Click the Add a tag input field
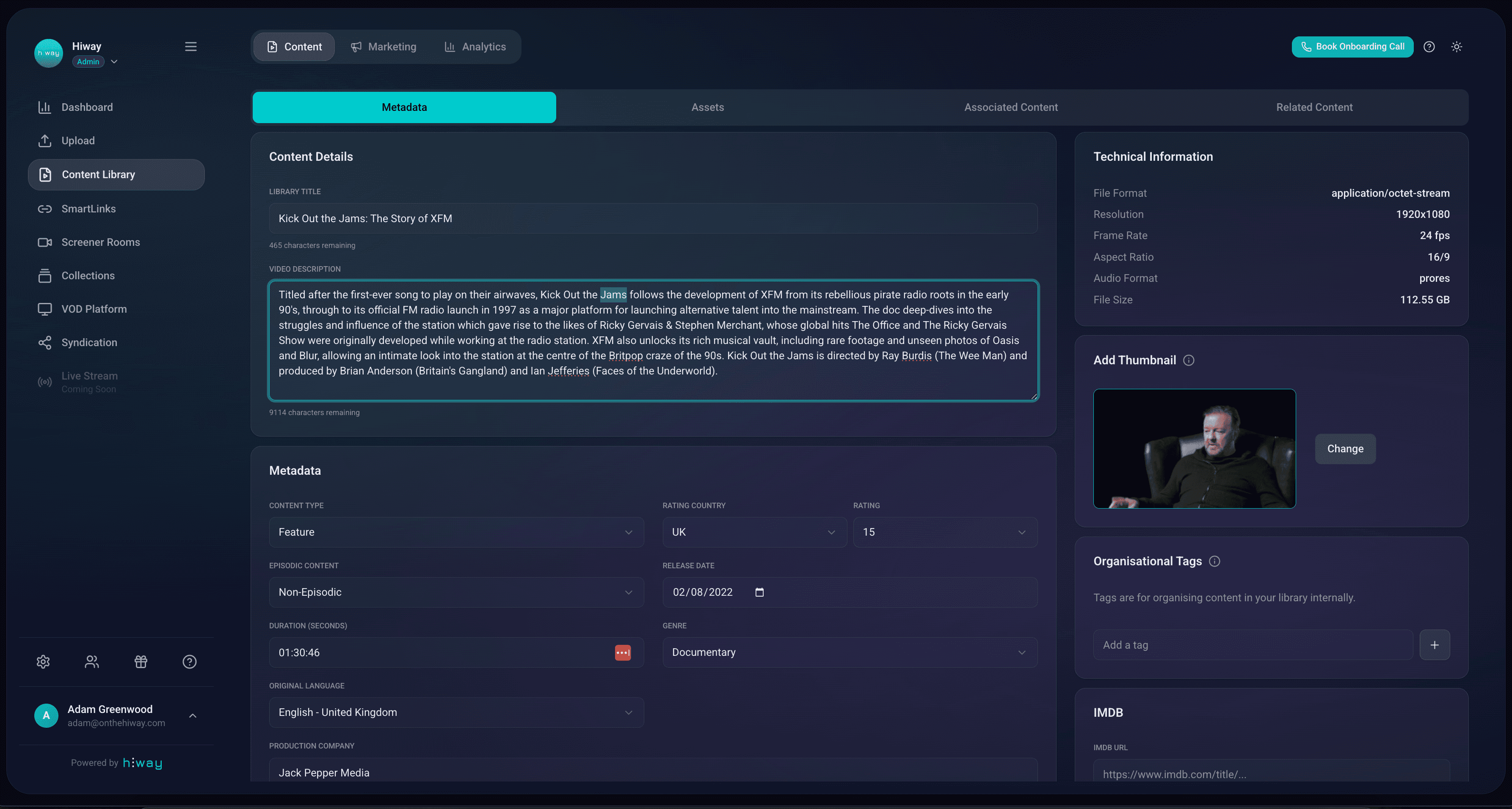The width and height of the screenshot is (1512, 809). [1253, 645]
